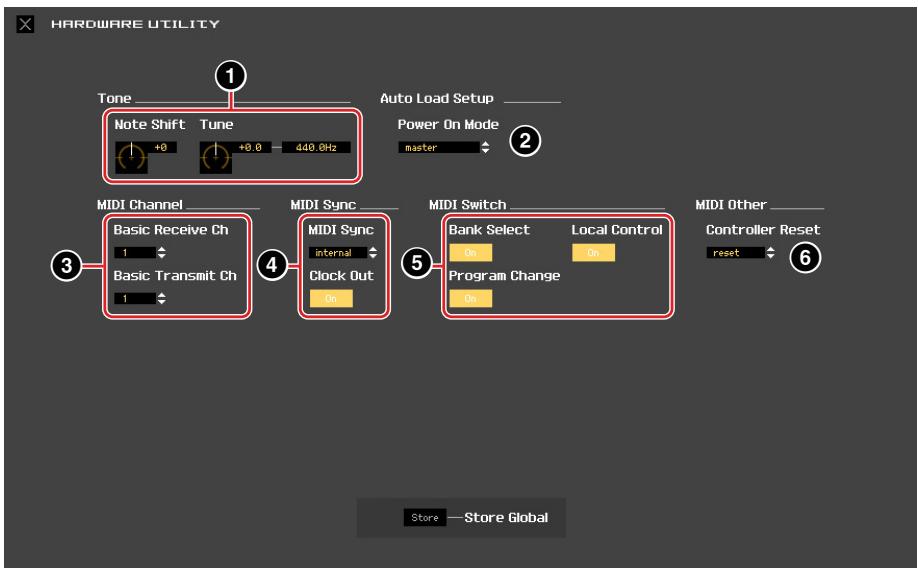Click the Clock Out label

[x=341, y=275]
